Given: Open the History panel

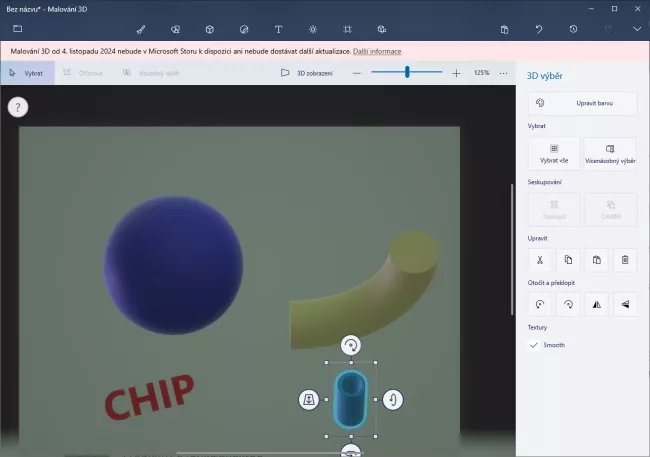Looking at the screenshot, I should coord(573,29).
